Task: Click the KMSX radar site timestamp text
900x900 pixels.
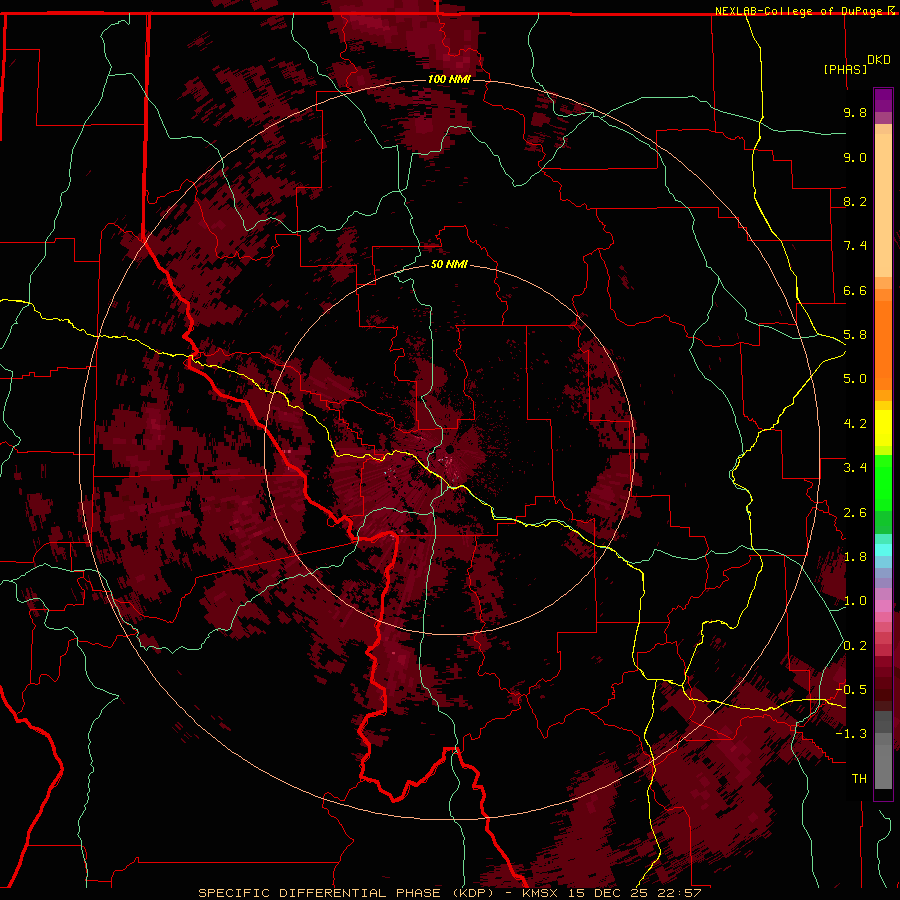Action: tap(612, 893)
